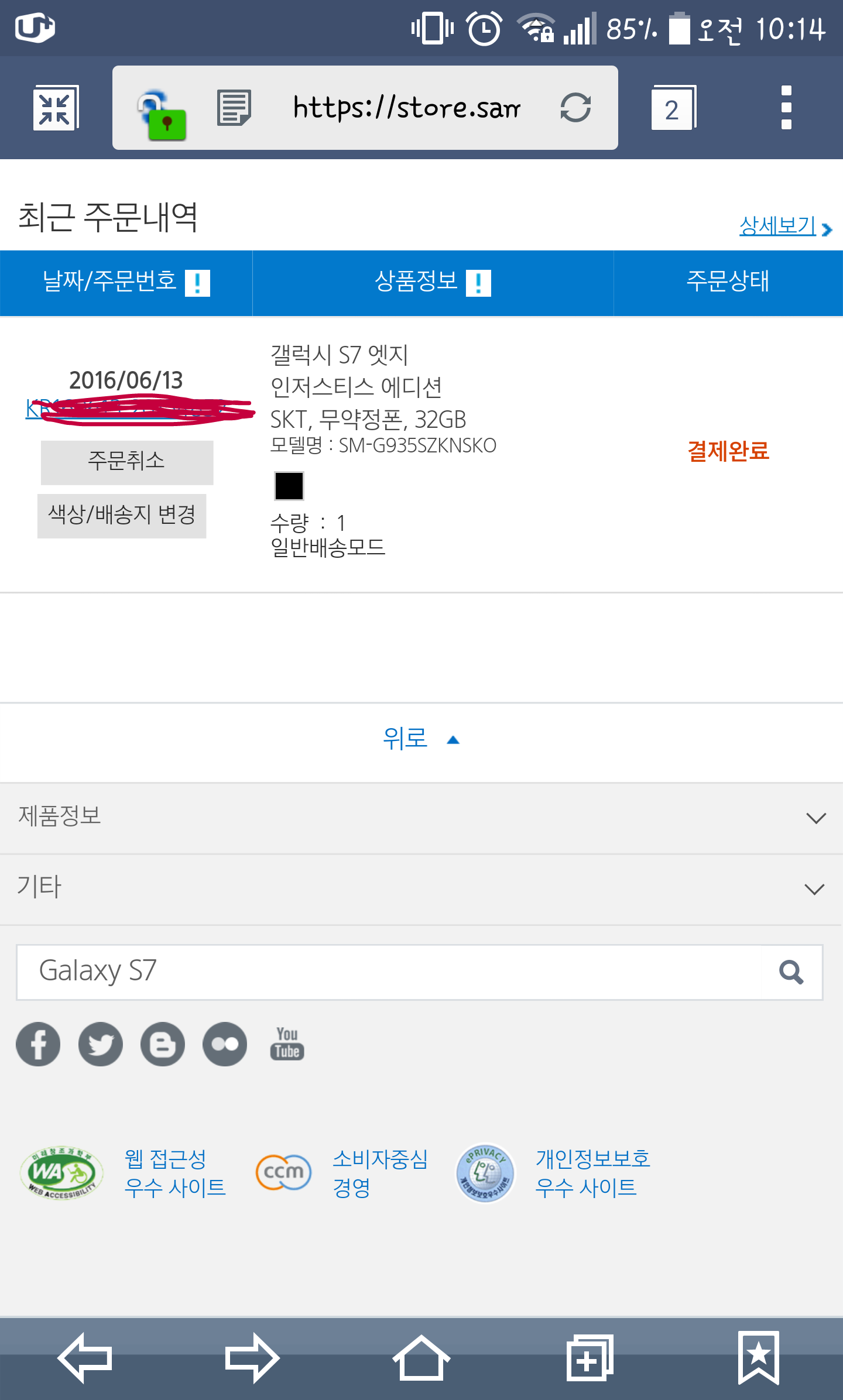The height and width of the screenshot is (1400, 843).
Task: Tap the reader mode page icon
Action: [234, 108]
